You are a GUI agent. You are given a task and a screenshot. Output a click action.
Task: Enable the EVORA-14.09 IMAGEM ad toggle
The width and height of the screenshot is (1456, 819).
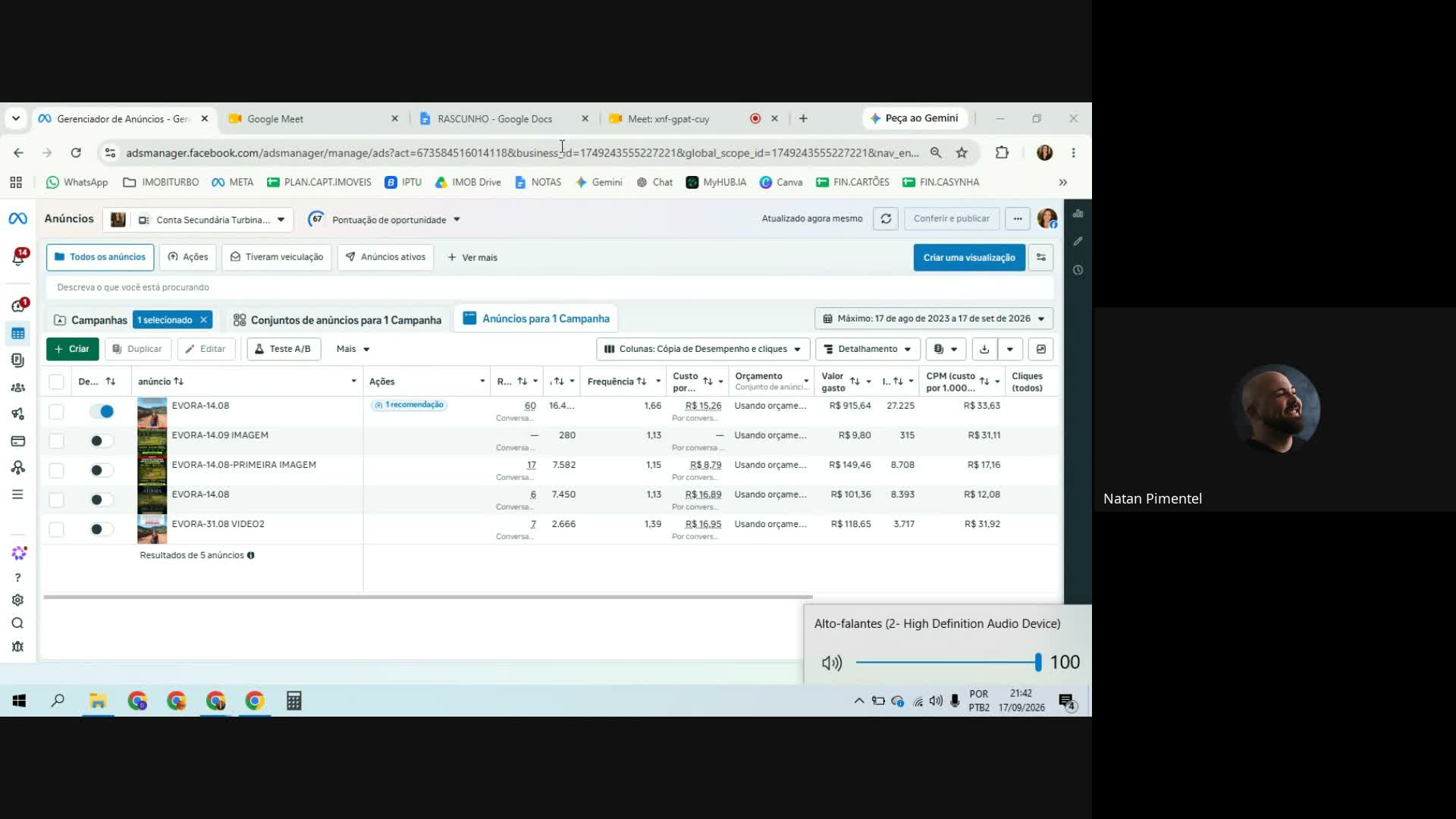[x=102, y=441]
